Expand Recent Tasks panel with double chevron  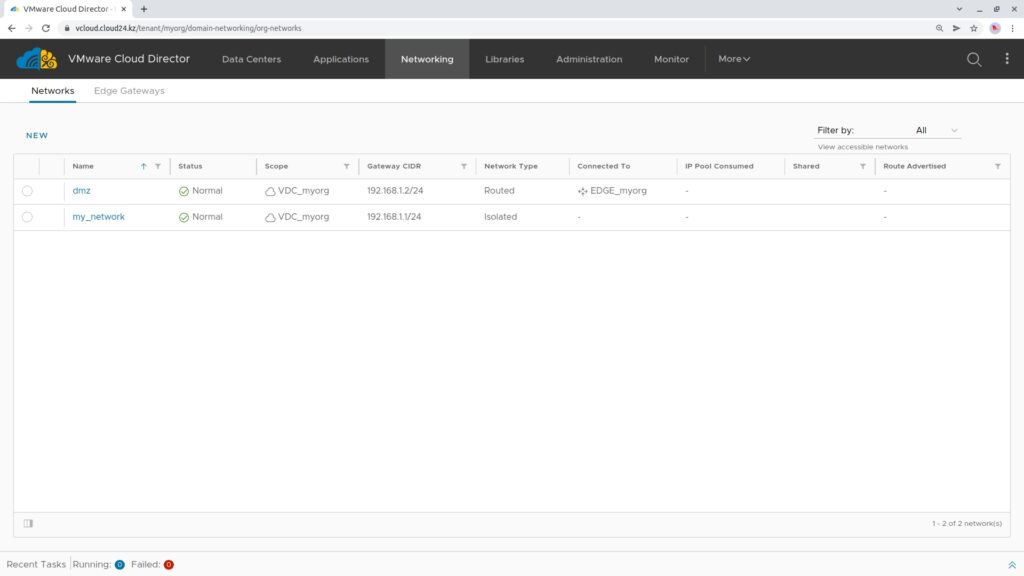click(x=1012, y=565)
